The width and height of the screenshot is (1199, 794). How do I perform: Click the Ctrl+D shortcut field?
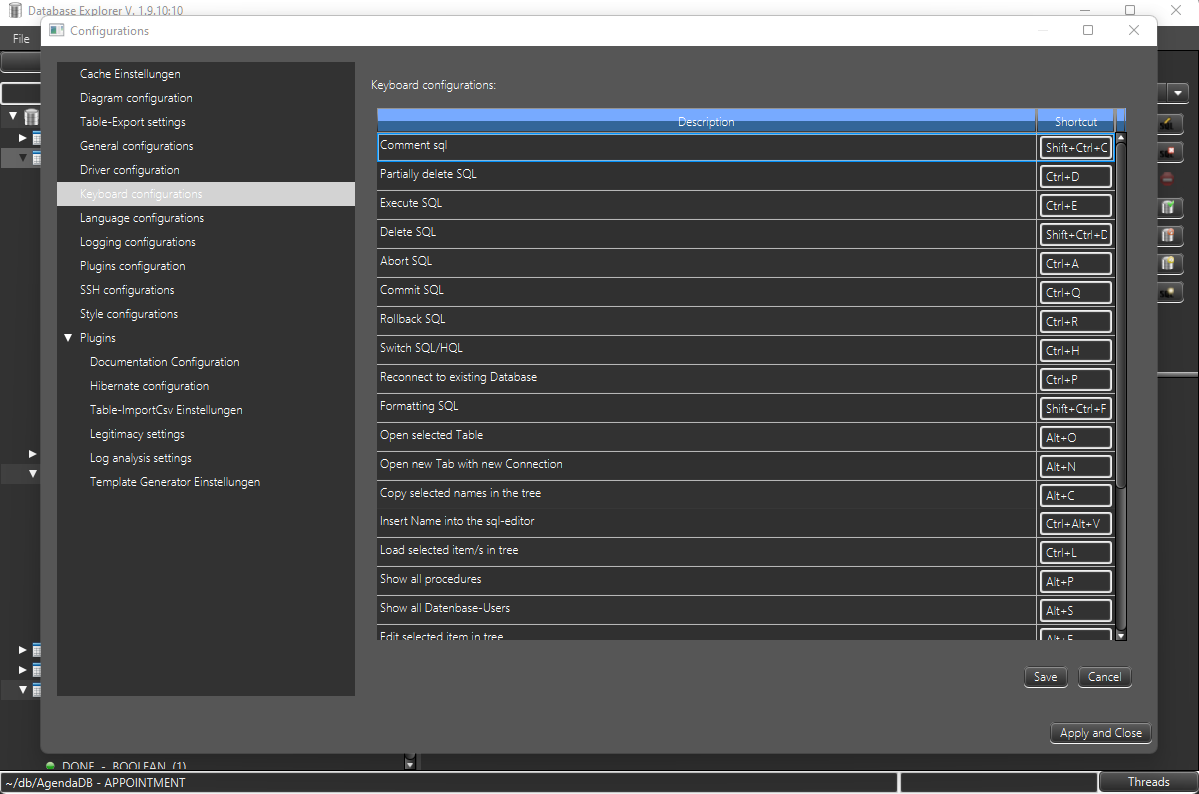(1075, 177)
